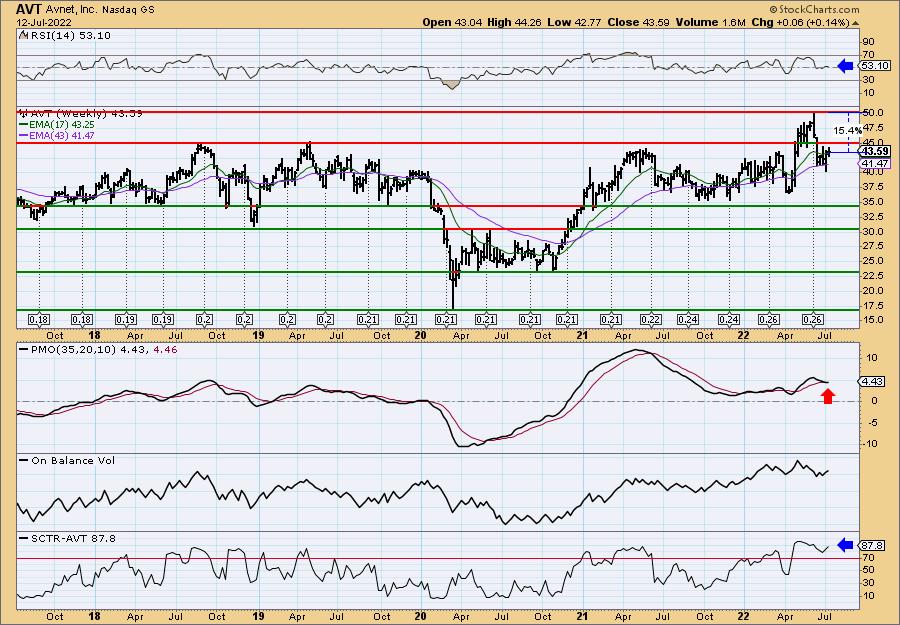Click the 53.10 RSI value tag
The height and width of the screenshot is (625, 900).
(x=875, y=65)
